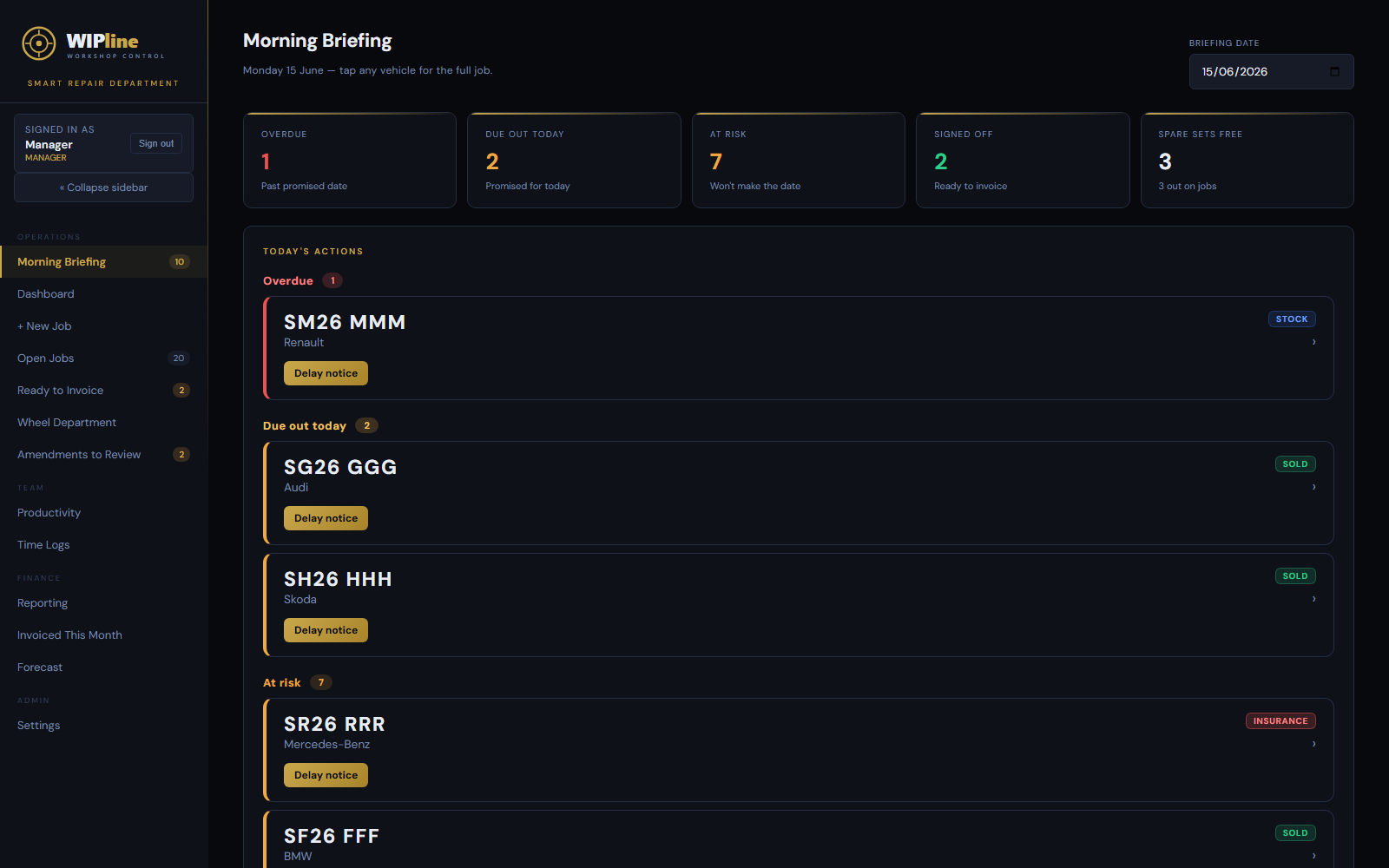Open the At Risk summary card
This screenshot has width=1389, height=868.
[799, 160]
